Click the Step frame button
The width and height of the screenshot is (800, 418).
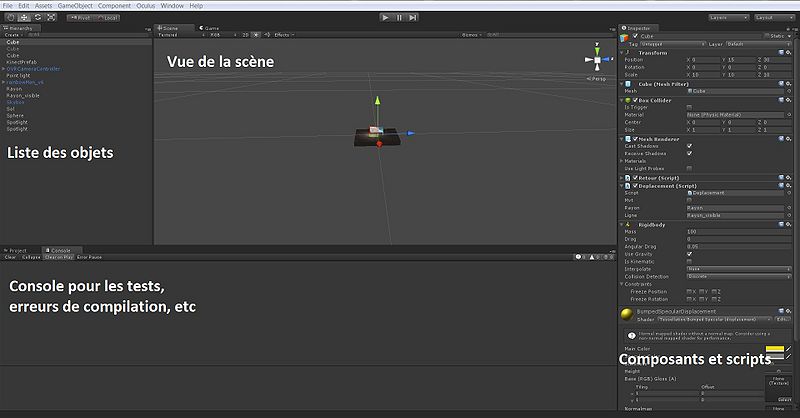[414, 17]
